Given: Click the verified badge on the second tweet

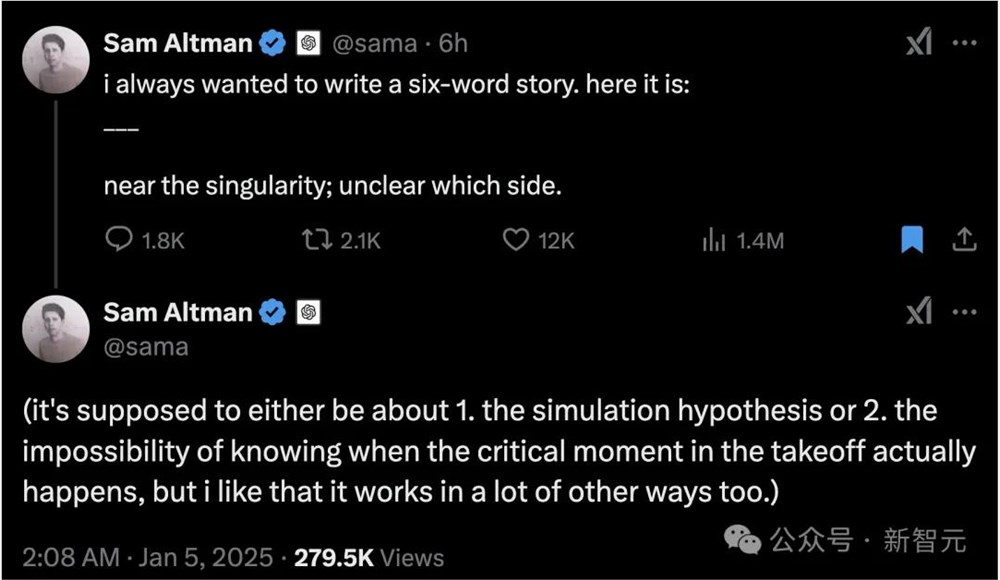Looking at the screenshot, I should point(273,312).
